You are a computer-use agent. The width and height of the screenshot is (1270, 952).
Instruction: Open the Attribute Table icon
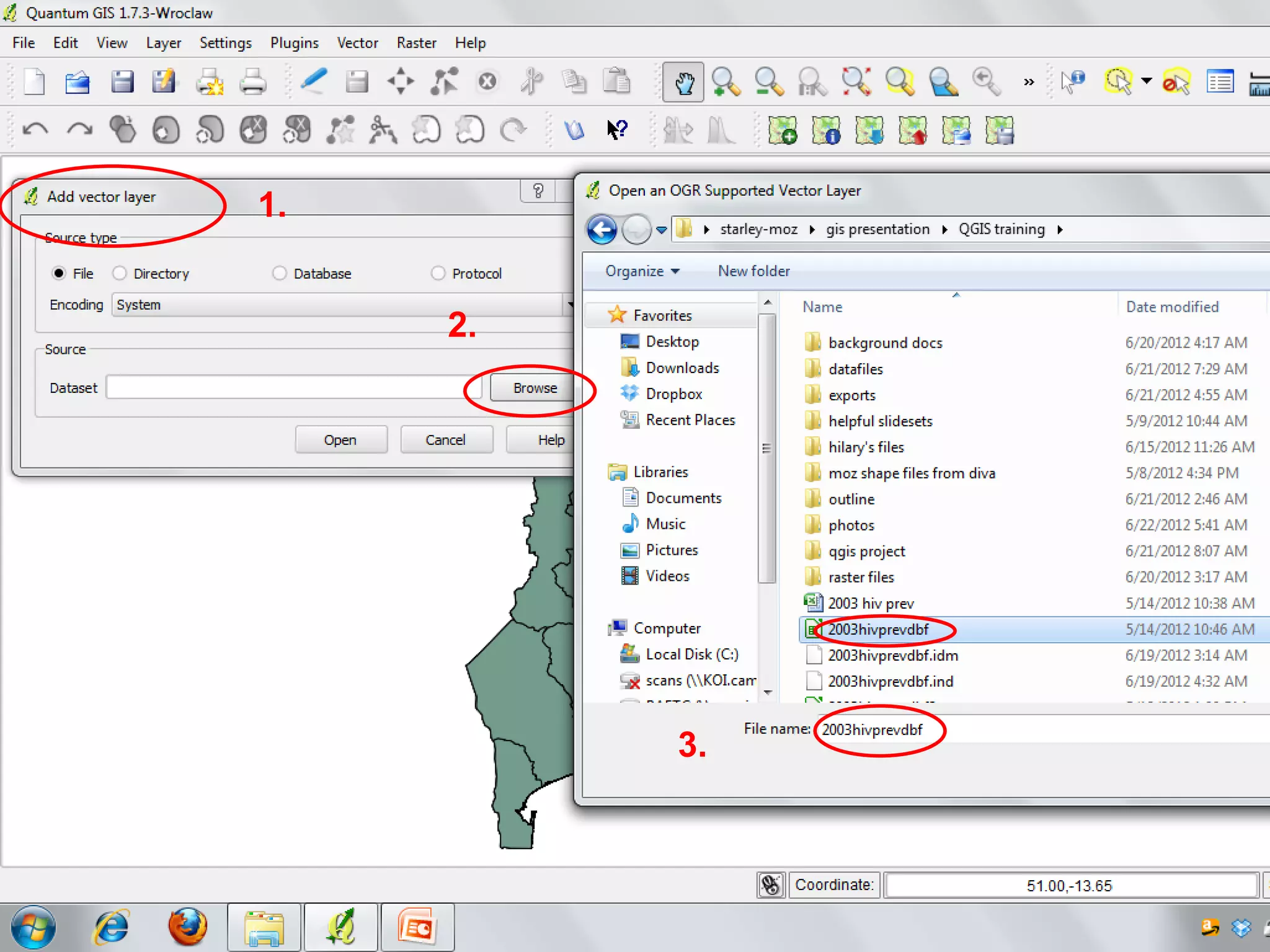click(1220, 82)
